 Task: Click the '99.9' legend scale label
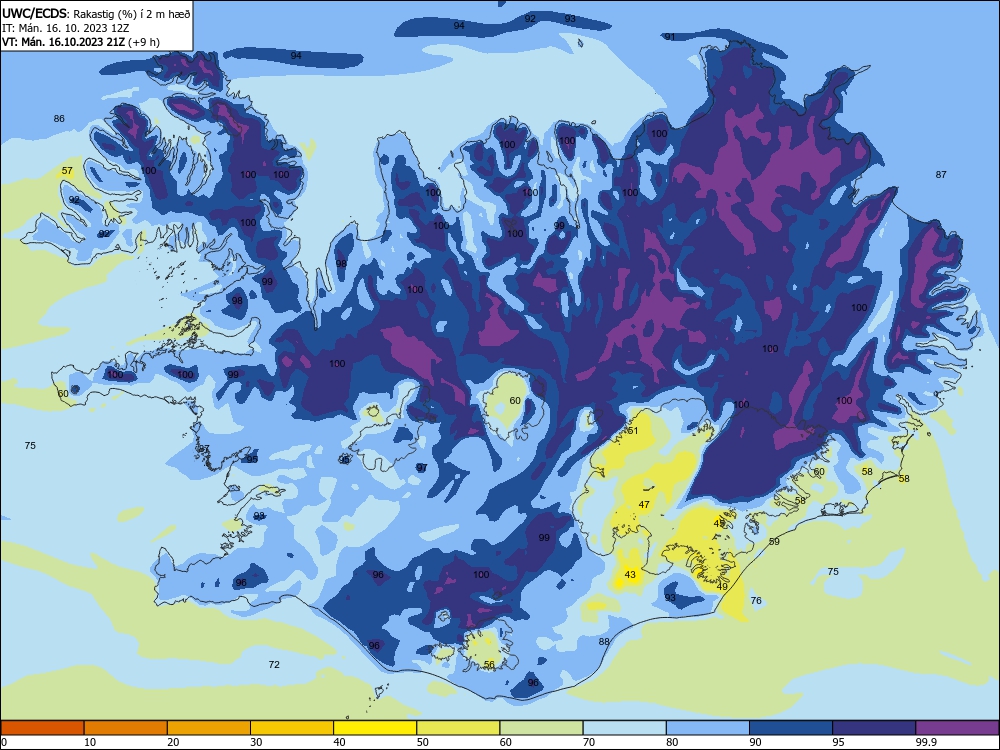click(926, 742)
